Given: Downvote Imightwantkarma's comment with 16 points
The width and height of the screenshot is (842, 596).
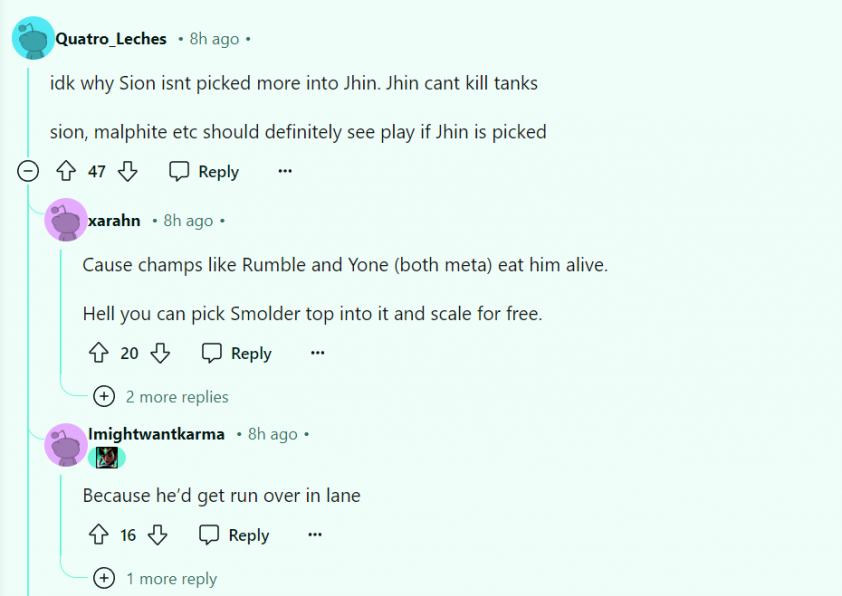Looking at the screenshot, I should point(157,535).
